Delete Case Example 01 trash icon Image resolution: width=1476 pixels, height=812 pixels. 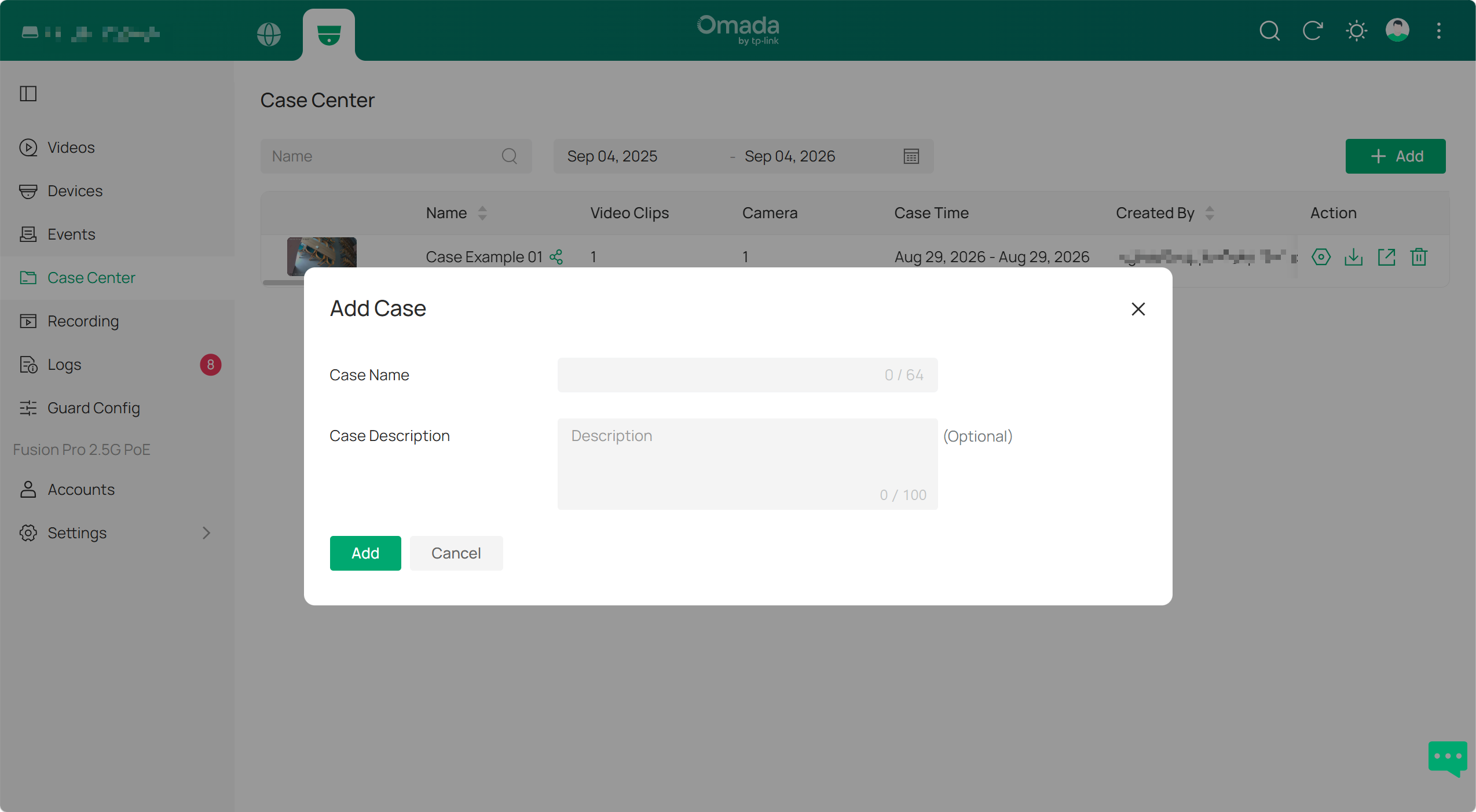click(x=1419, y=257)
